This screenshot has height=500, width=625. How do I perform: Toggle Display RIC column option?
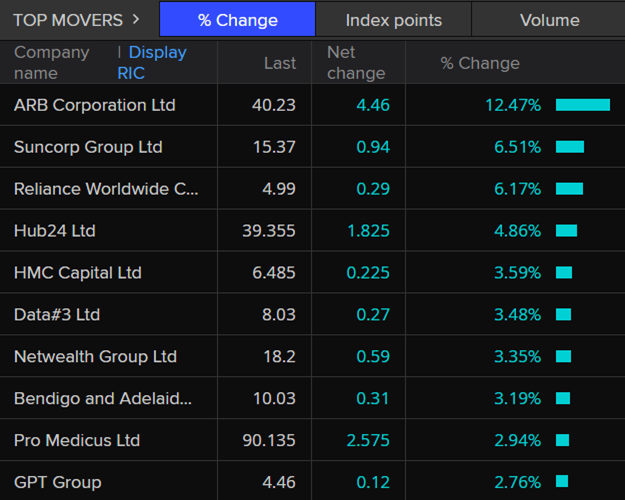pos(152,63)
